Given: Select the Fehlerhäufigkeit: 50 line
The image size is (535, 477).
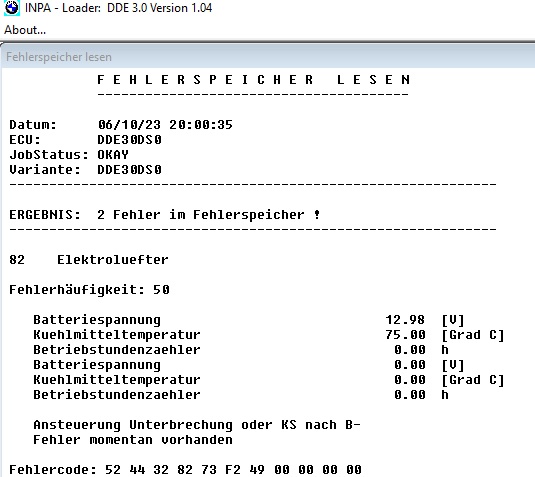Looking at the screenshot, I should pyautogui.click(x=89, y=290).
